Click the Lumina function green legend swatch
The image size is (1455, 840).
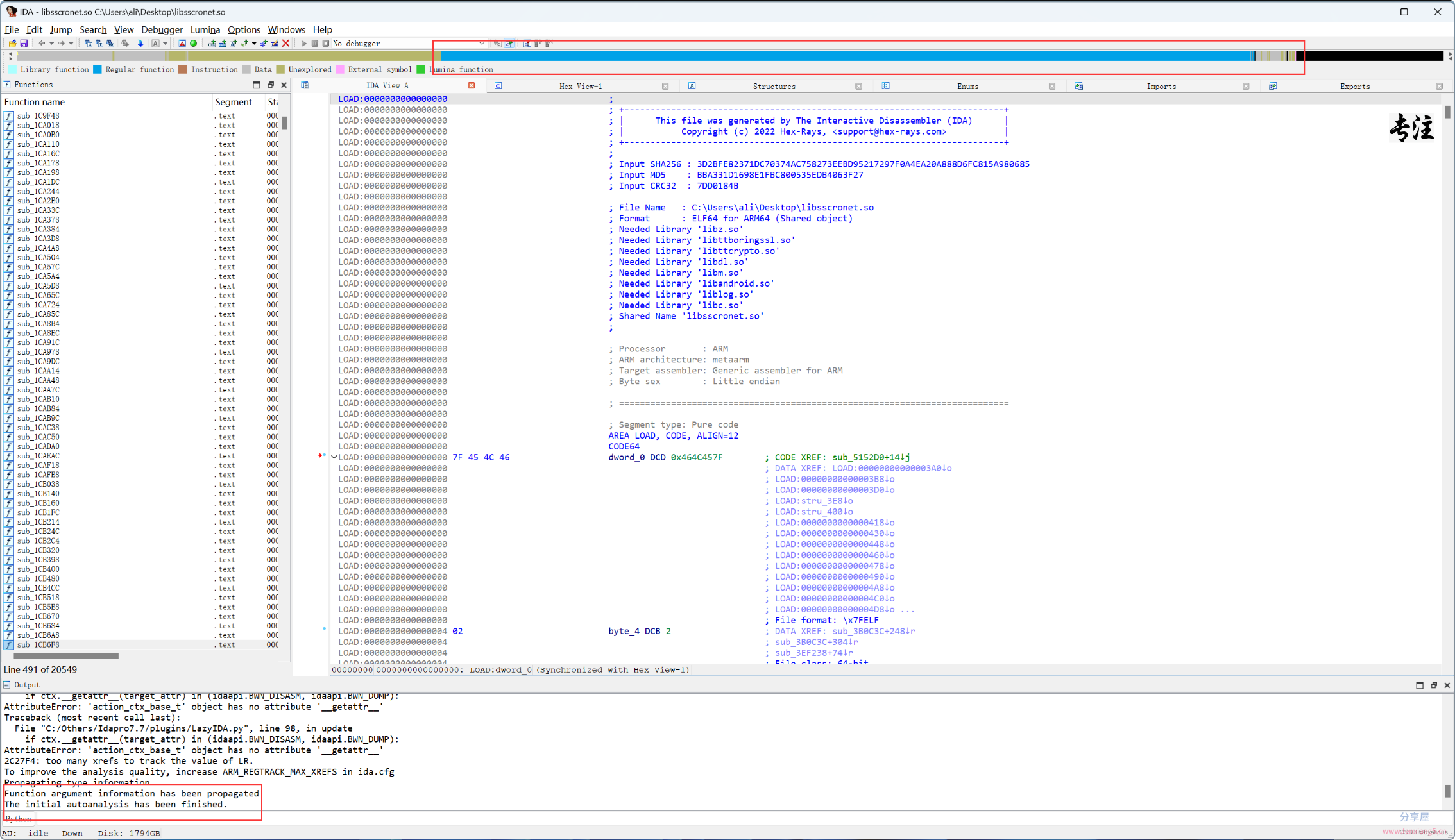[x=421, y=69]
